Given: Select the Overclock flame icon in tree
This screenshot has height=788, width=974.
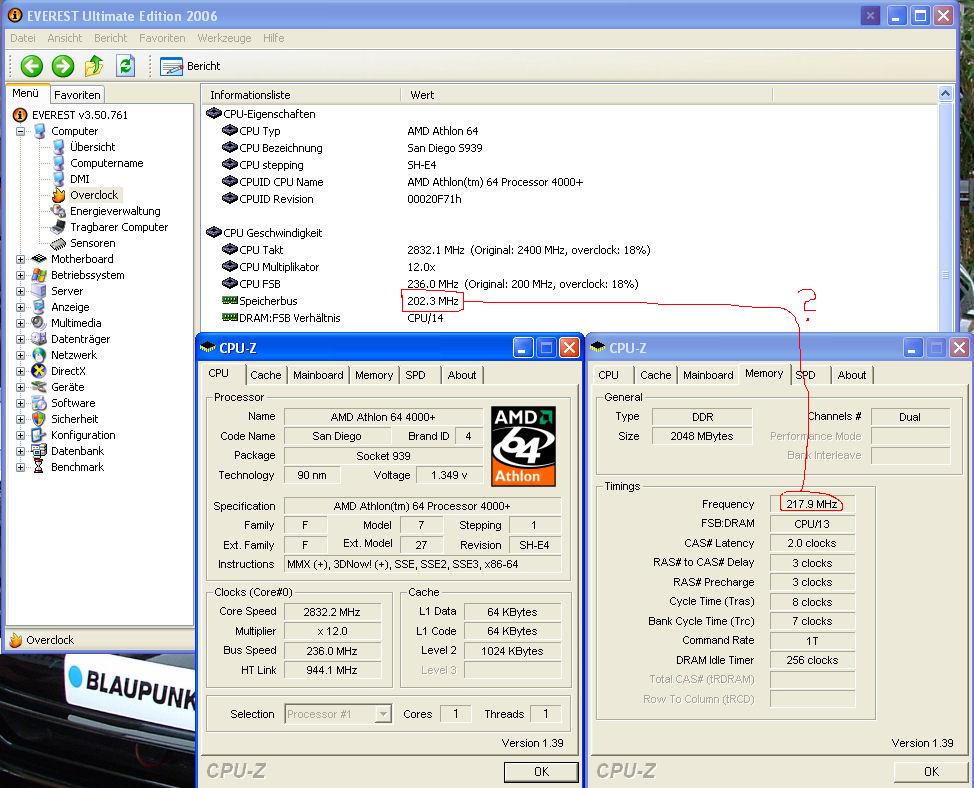Looking at the screenshot, I should click(58, 195).
